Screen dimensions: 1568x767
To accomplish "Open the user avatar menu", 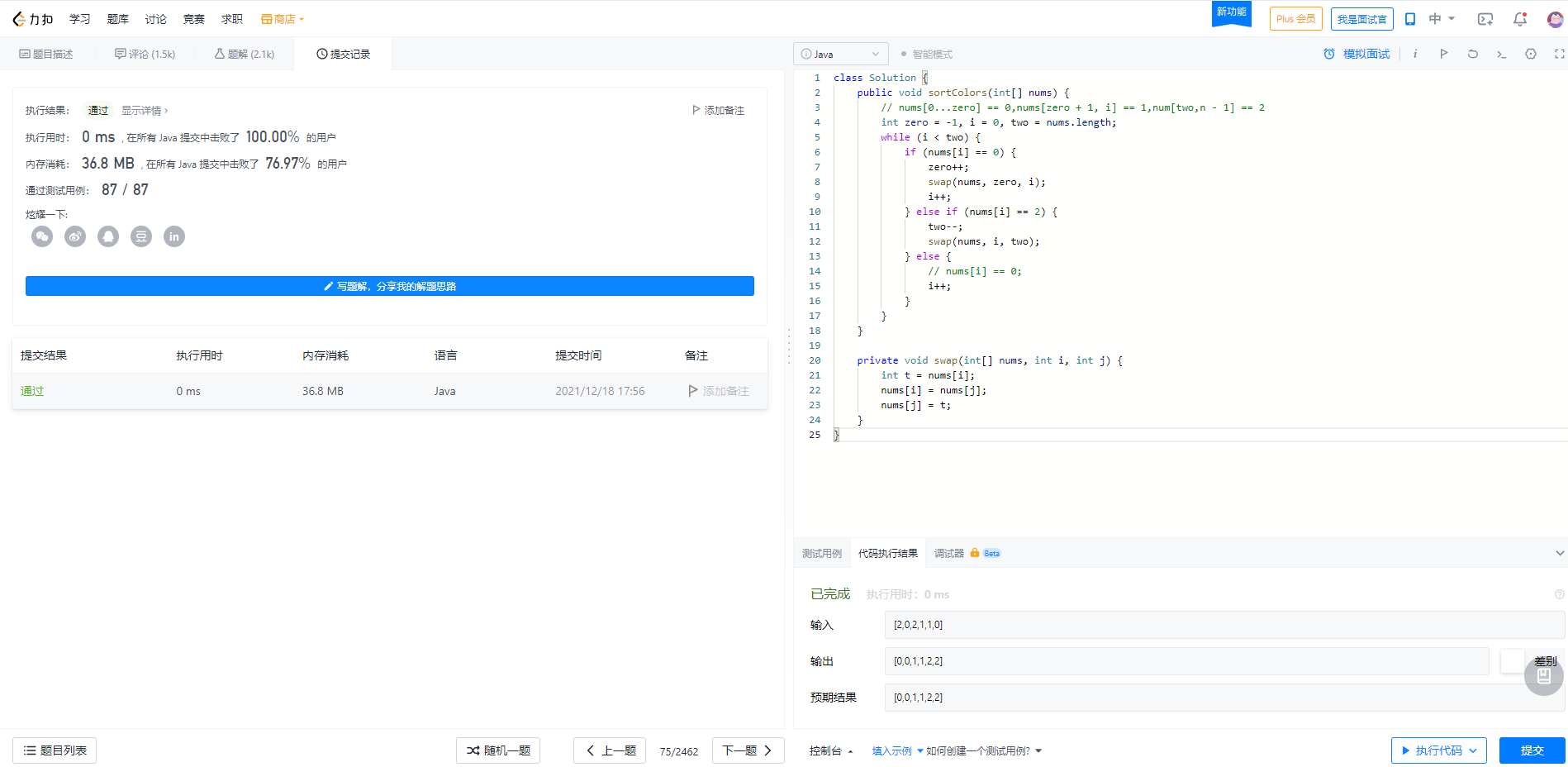I will 1555,19.
